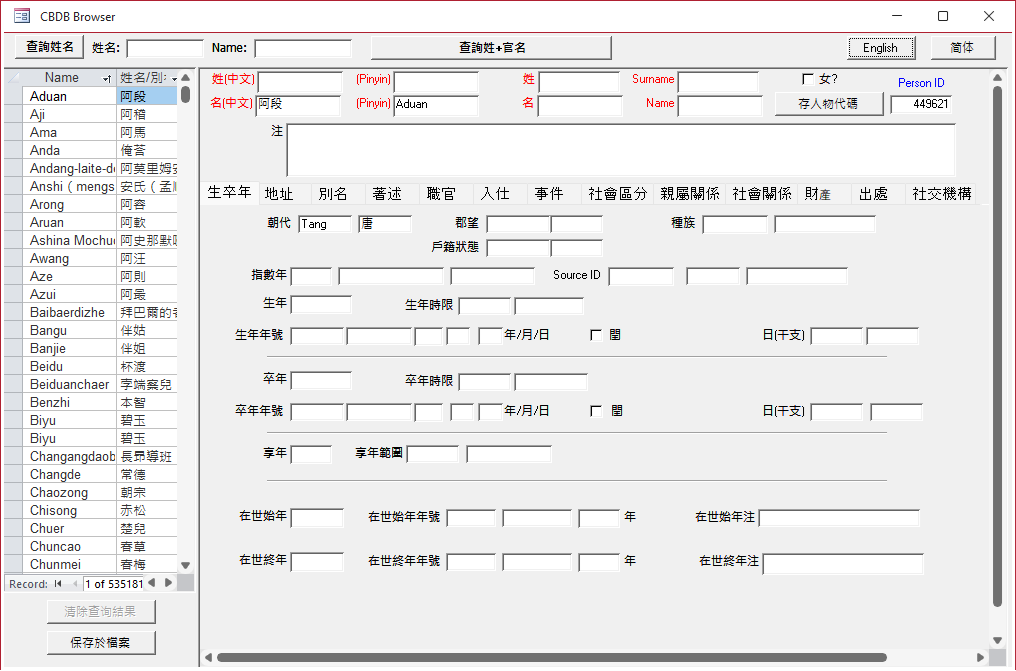Image resolution: width=1016 pixels, height=671 pixels.
Task: Click the 查詢姓+官名 button
Action: click(491, 47)
